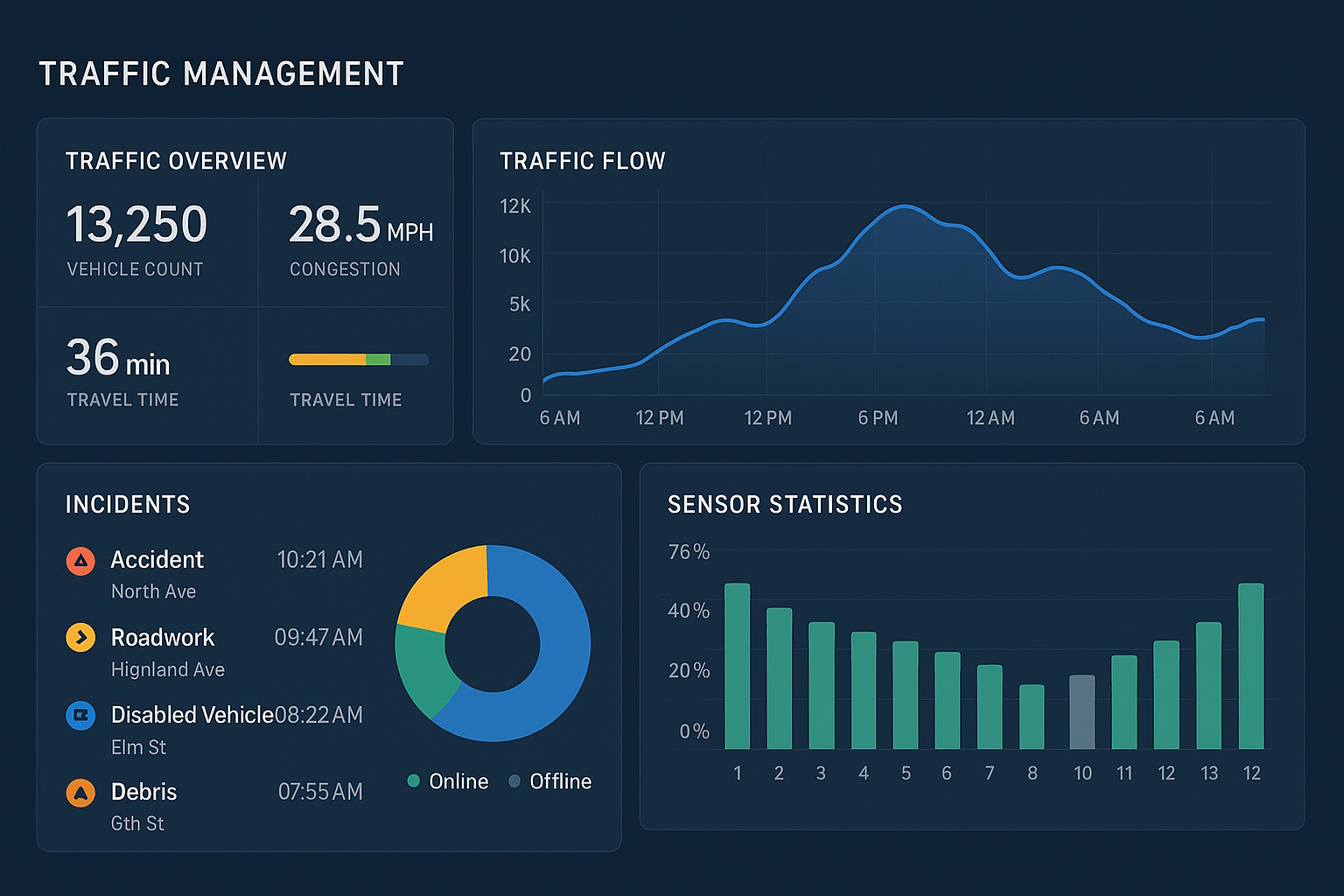
Task: Toggle the Offline legend indicator
Action: pos(514,780)
